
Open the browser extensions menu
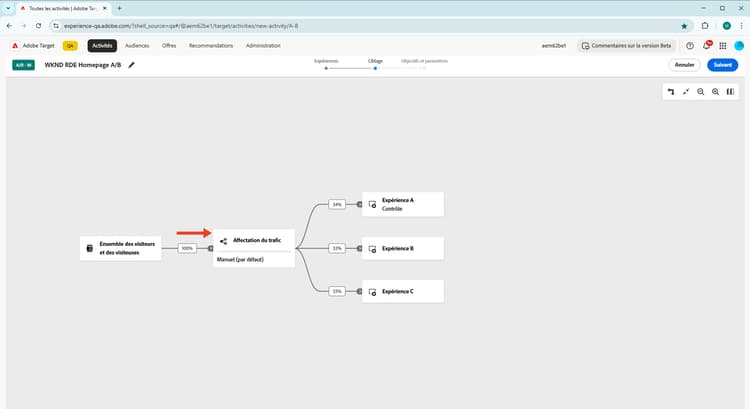[x=705, y=26]
